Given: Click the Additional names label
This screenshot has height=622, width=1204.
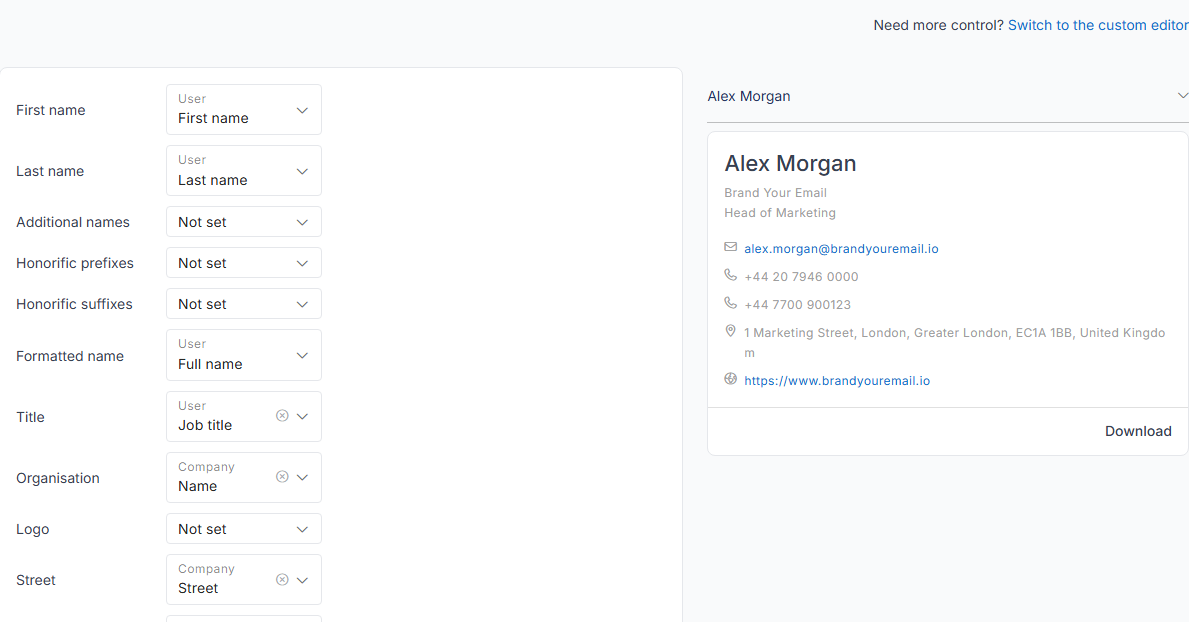Looking at the screenshot, I should point(73,222).
